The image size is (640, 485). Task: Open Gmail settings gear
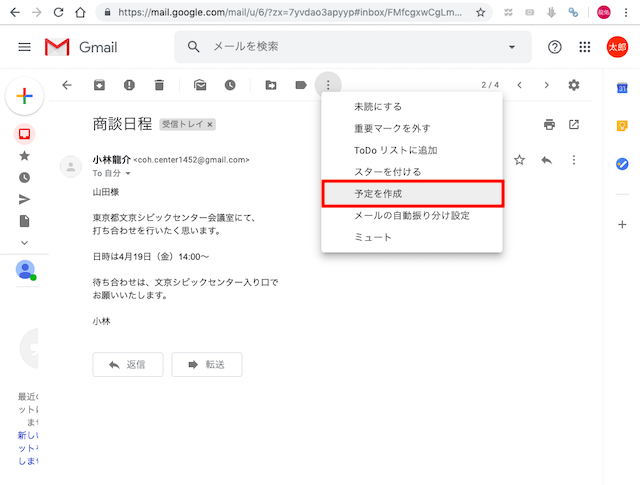click(x=574, y=85)
